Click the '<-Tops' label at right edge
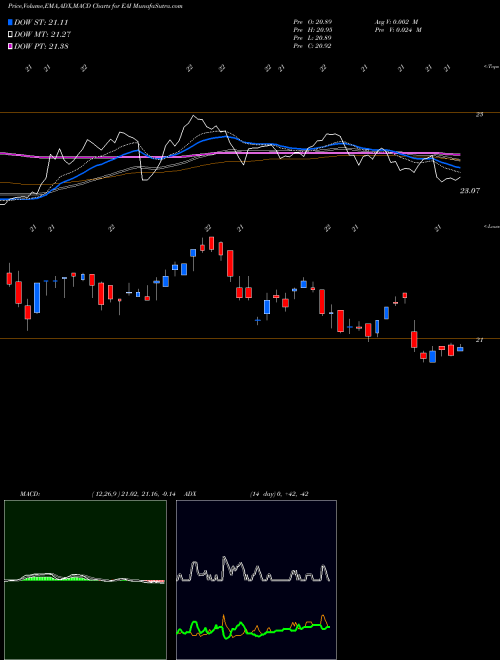Screen dimensions: 500x660 491,67
